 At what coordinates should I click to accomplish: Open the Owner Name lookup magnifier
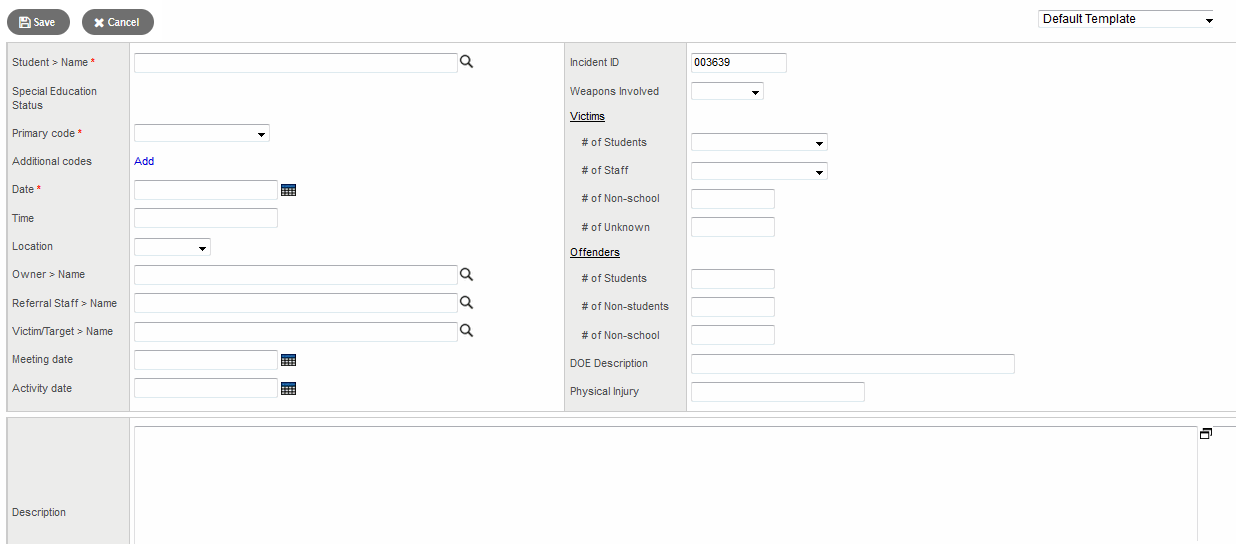click(x=466, y=274)
